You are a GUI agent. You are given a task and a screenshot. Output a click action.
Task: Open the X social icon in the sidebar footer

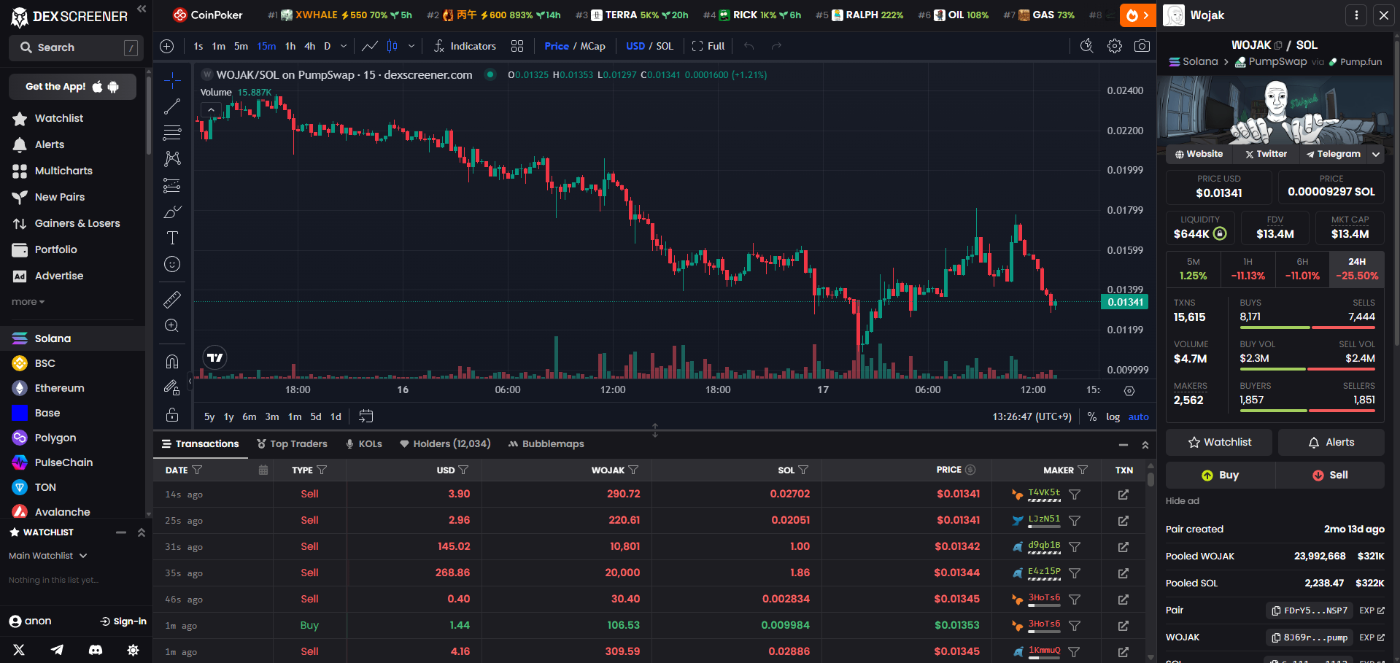(19, 649)
